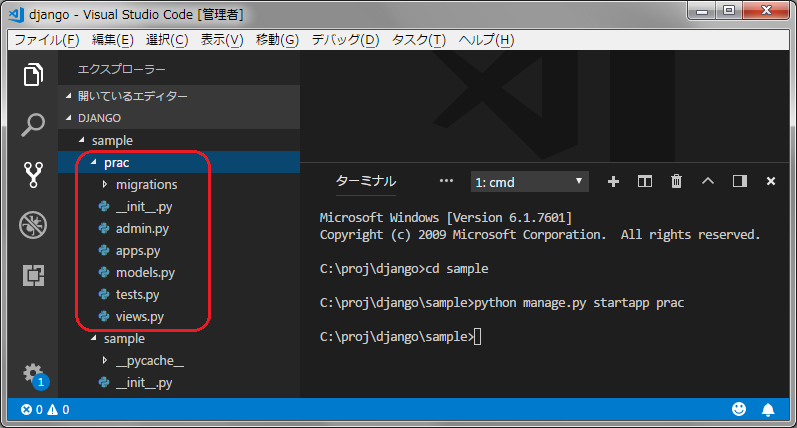
Task: Collapse the DJANGO workspace section
Action: tap(179, 118)
